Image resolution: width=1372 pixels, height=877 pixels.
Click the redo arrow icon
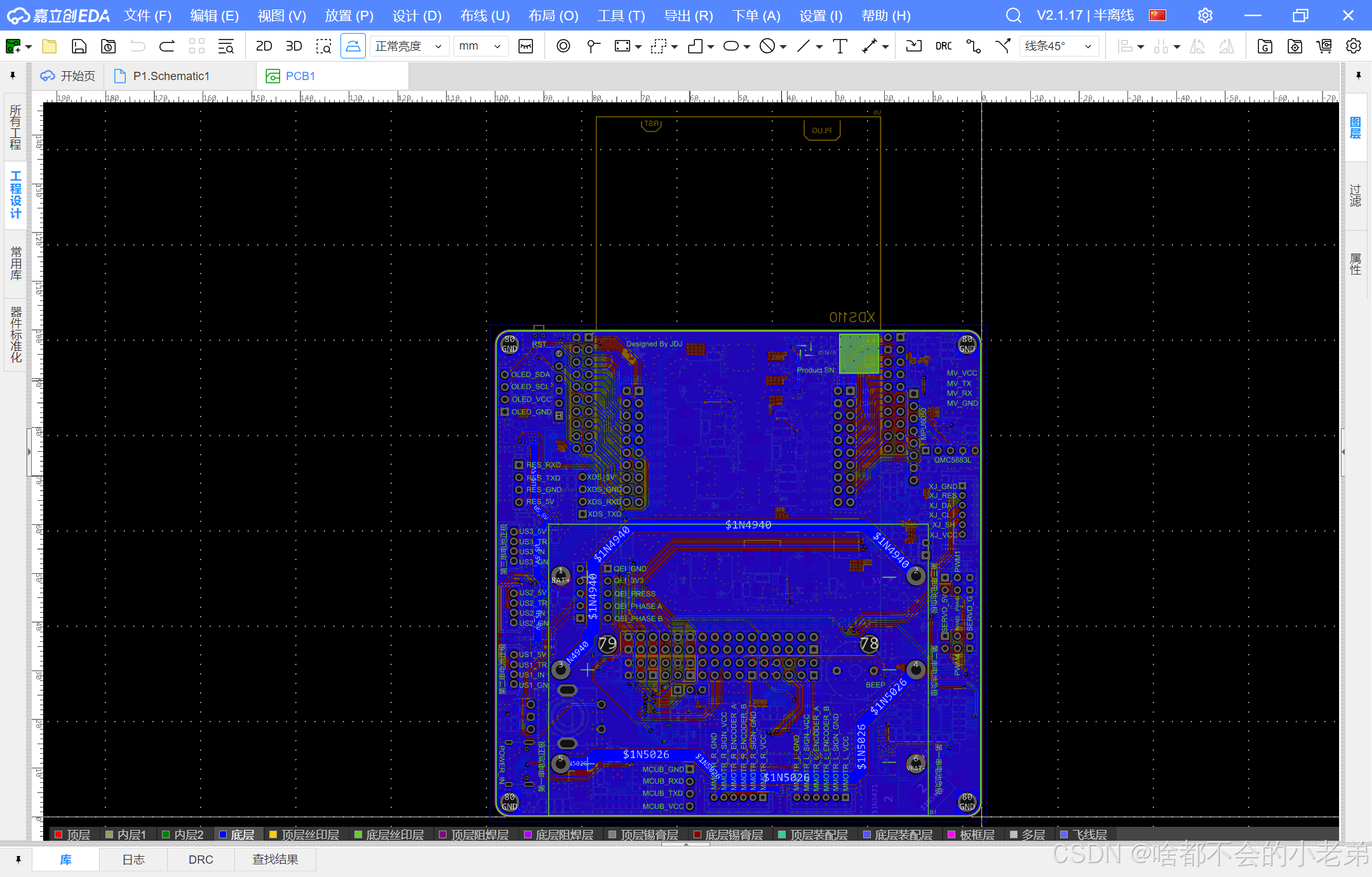click(167, 46)
